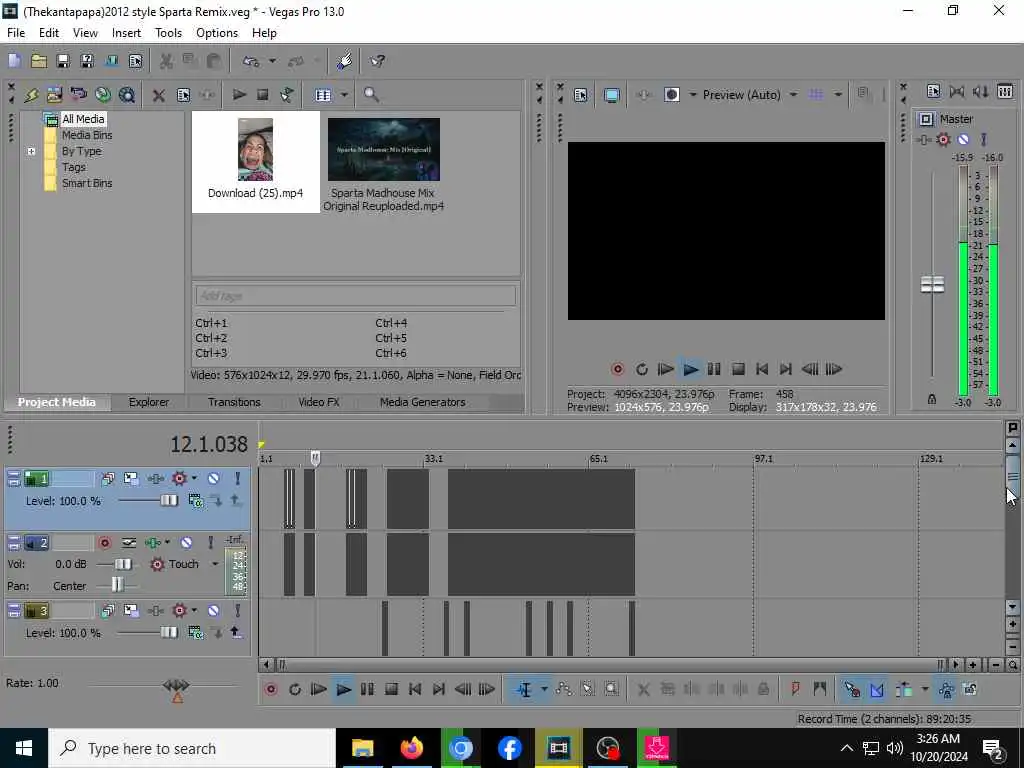Open Master bus automation settings gear

point(943,139)
